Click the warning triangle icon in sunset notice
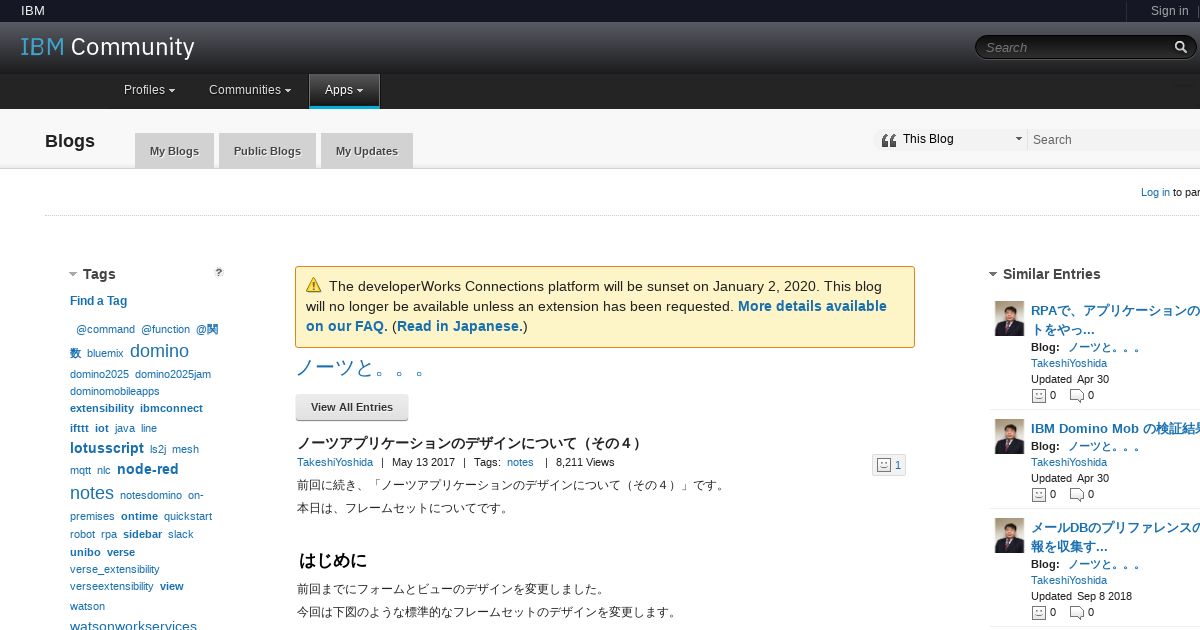Viewport: 1200px width, 630px height. tap(314, 285)
